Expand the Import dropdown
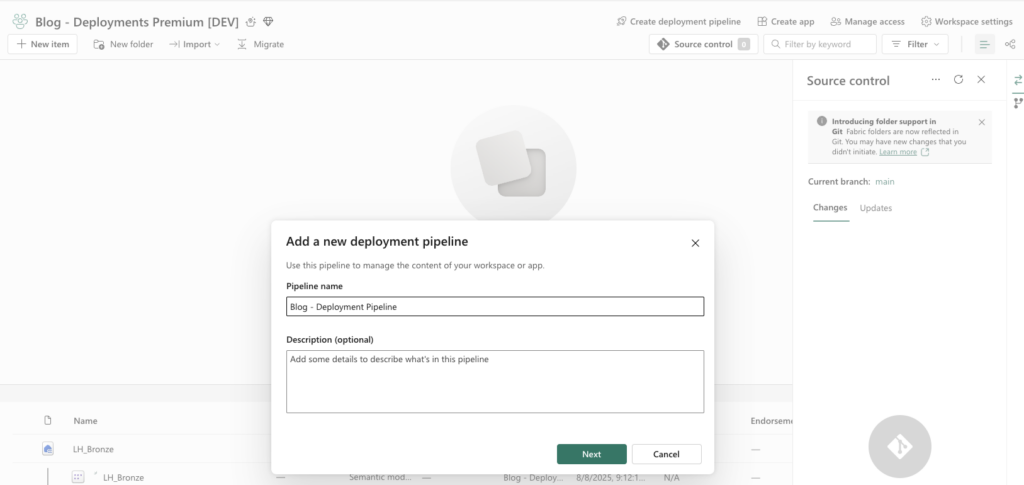The height and width of the screenshot is (485, 1024). (x=194, y=44)
